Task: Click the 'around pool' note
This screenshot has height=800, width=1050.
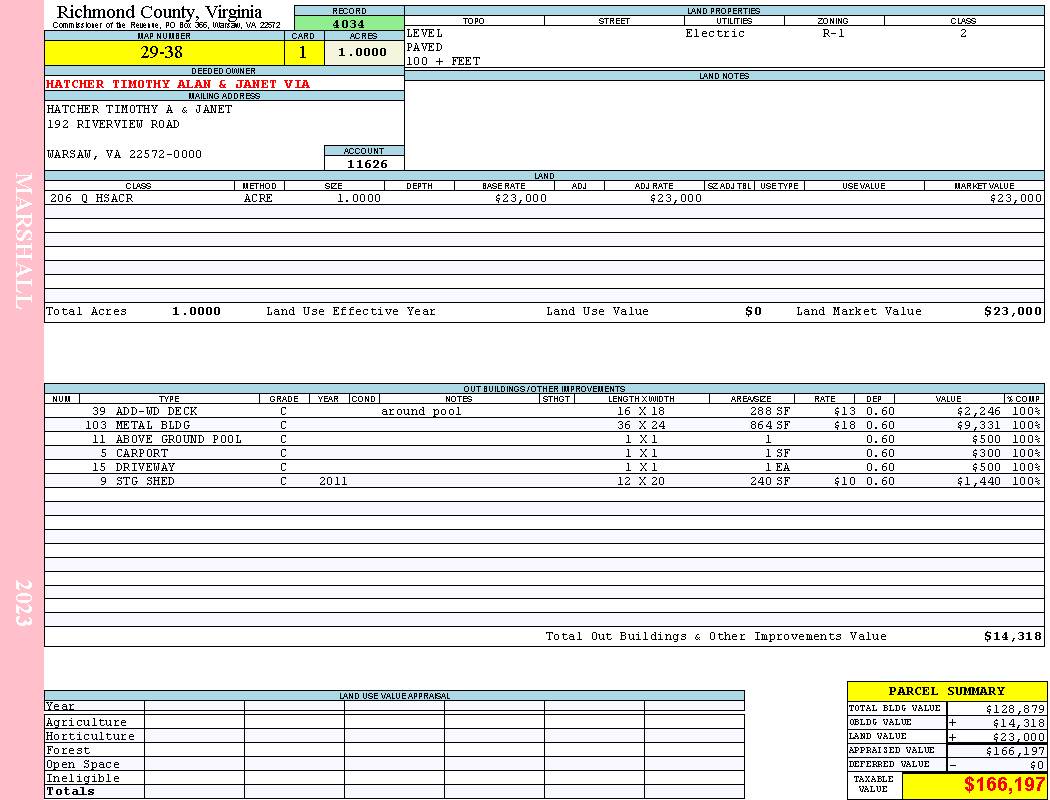Action: [421, 412]
